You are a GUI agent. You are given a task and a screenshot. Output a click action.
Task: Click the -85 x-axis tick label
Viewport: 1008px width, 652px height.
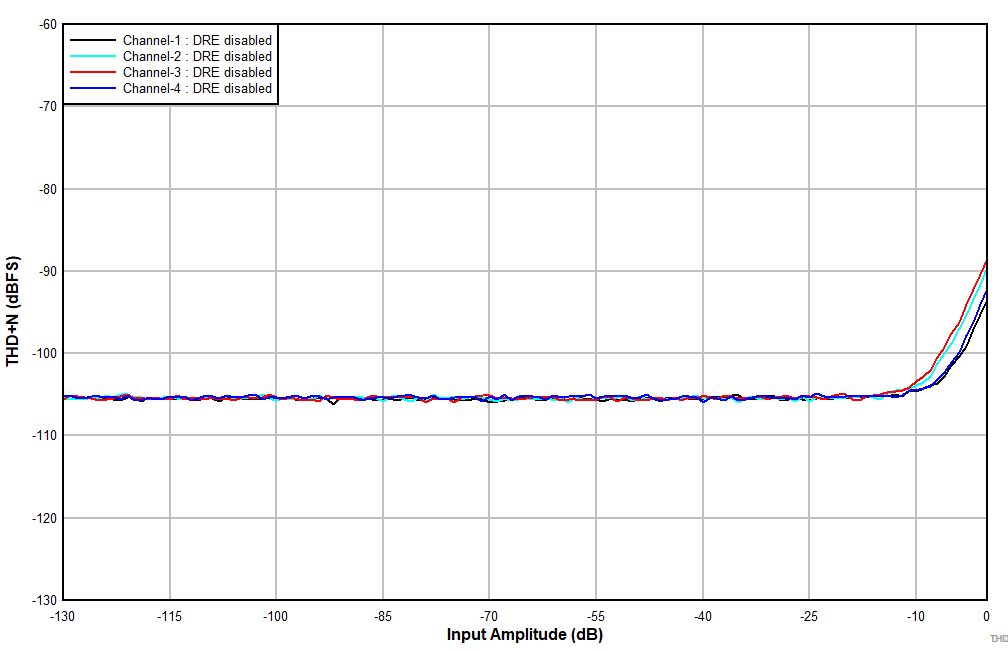coord(382,615)
